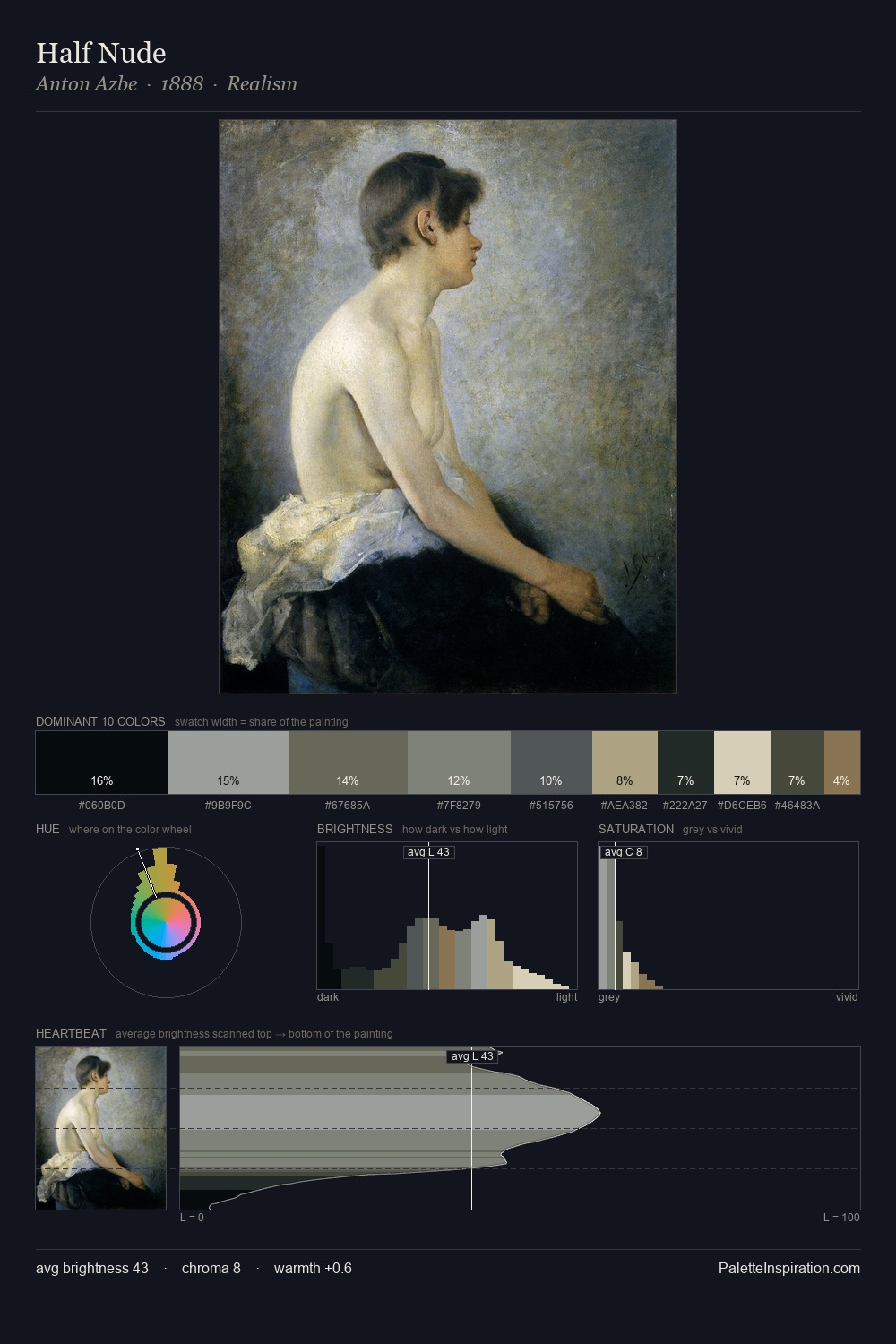Click the hex label #AEA382

point(625,806)
